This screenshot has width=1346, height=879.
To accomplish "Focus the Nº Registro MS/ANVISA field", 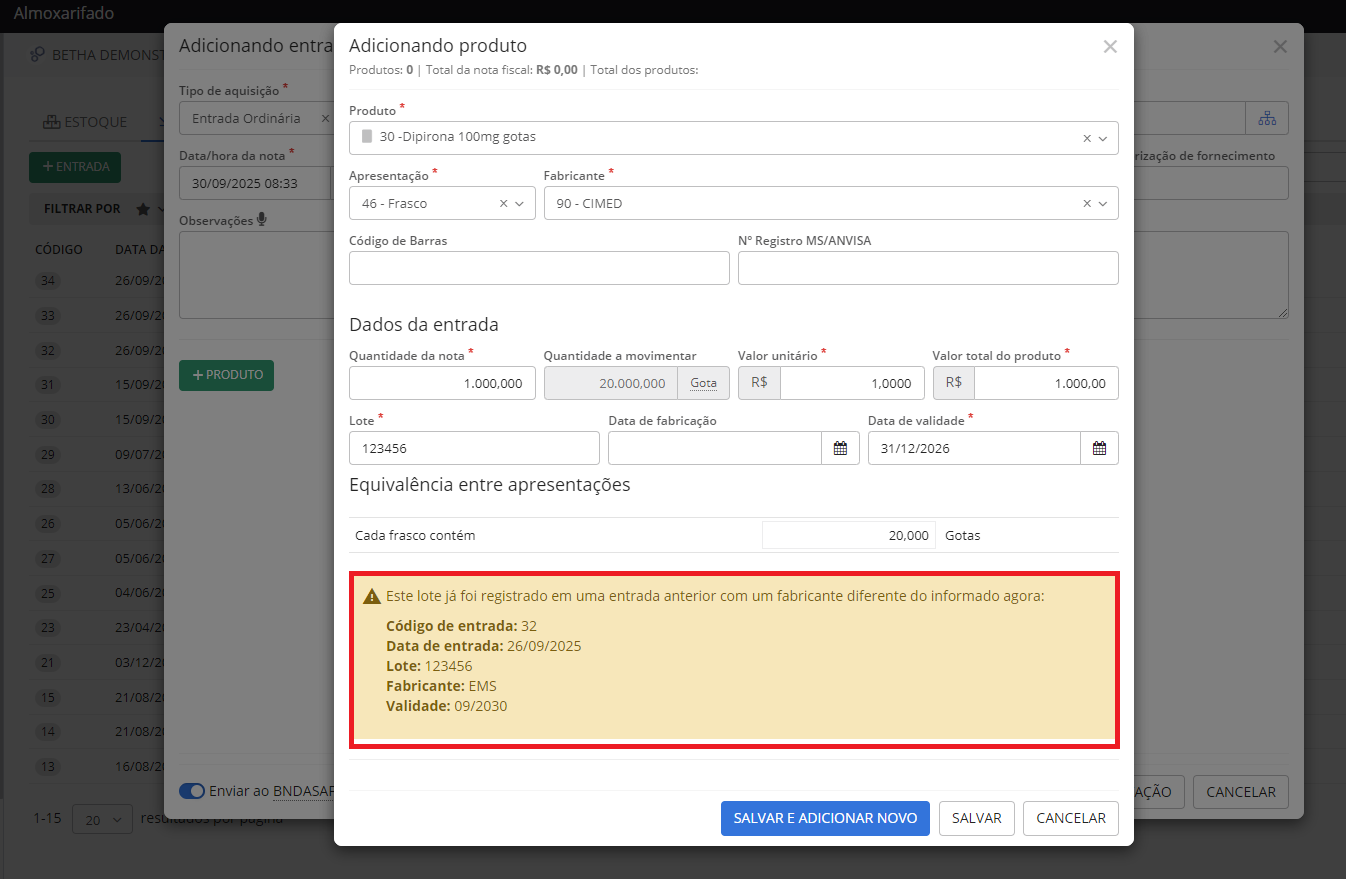I will click(x=927, y=268).
